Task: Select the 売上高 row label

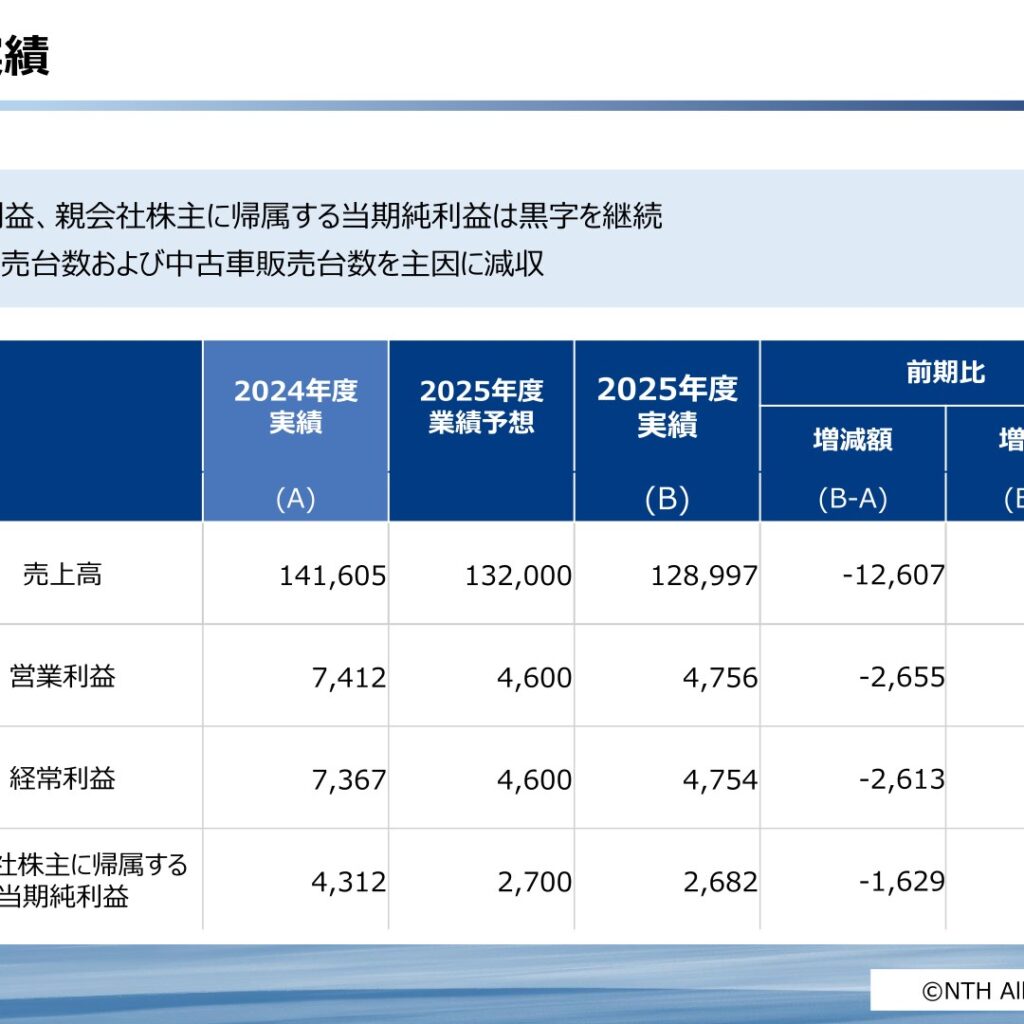Action: 62,575
